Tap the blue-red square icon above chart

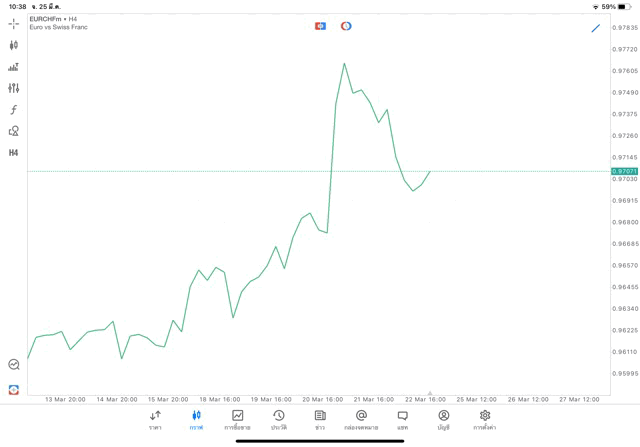click(320, 26)
